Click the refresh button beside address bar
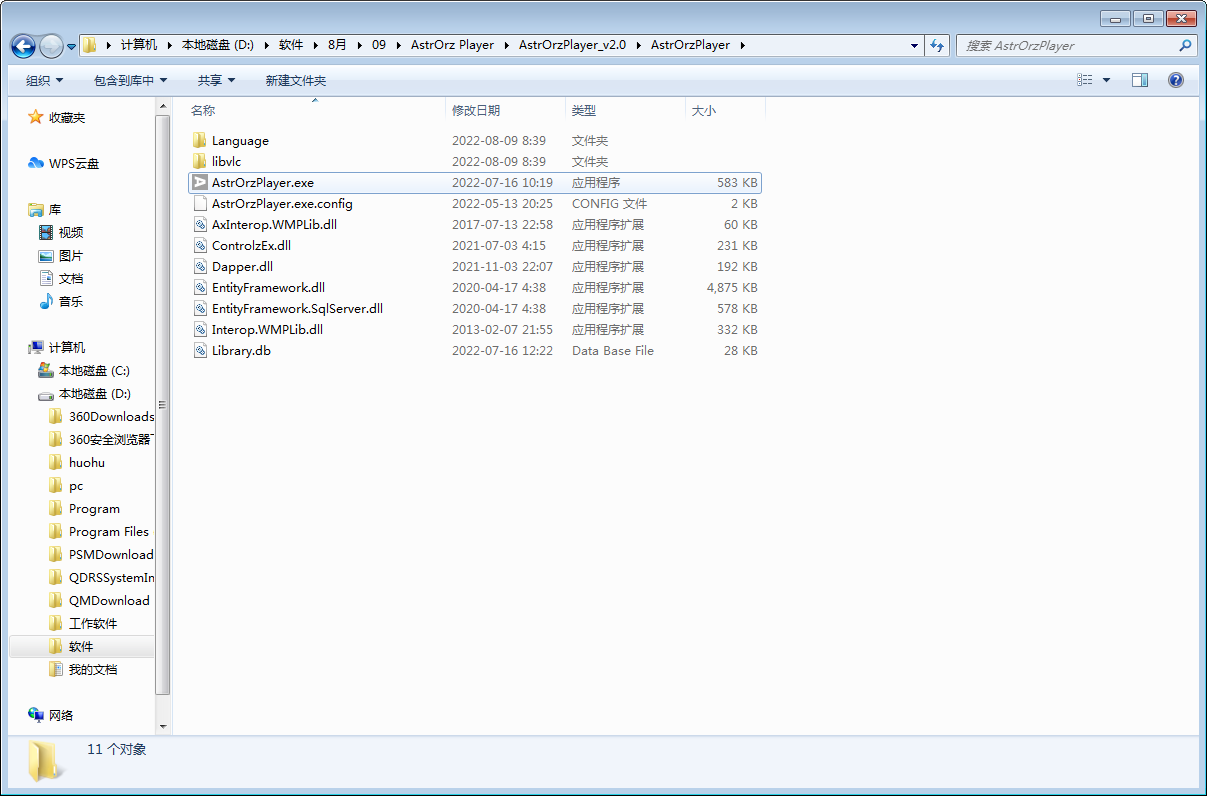1207x796 pixels. [937, 45]
